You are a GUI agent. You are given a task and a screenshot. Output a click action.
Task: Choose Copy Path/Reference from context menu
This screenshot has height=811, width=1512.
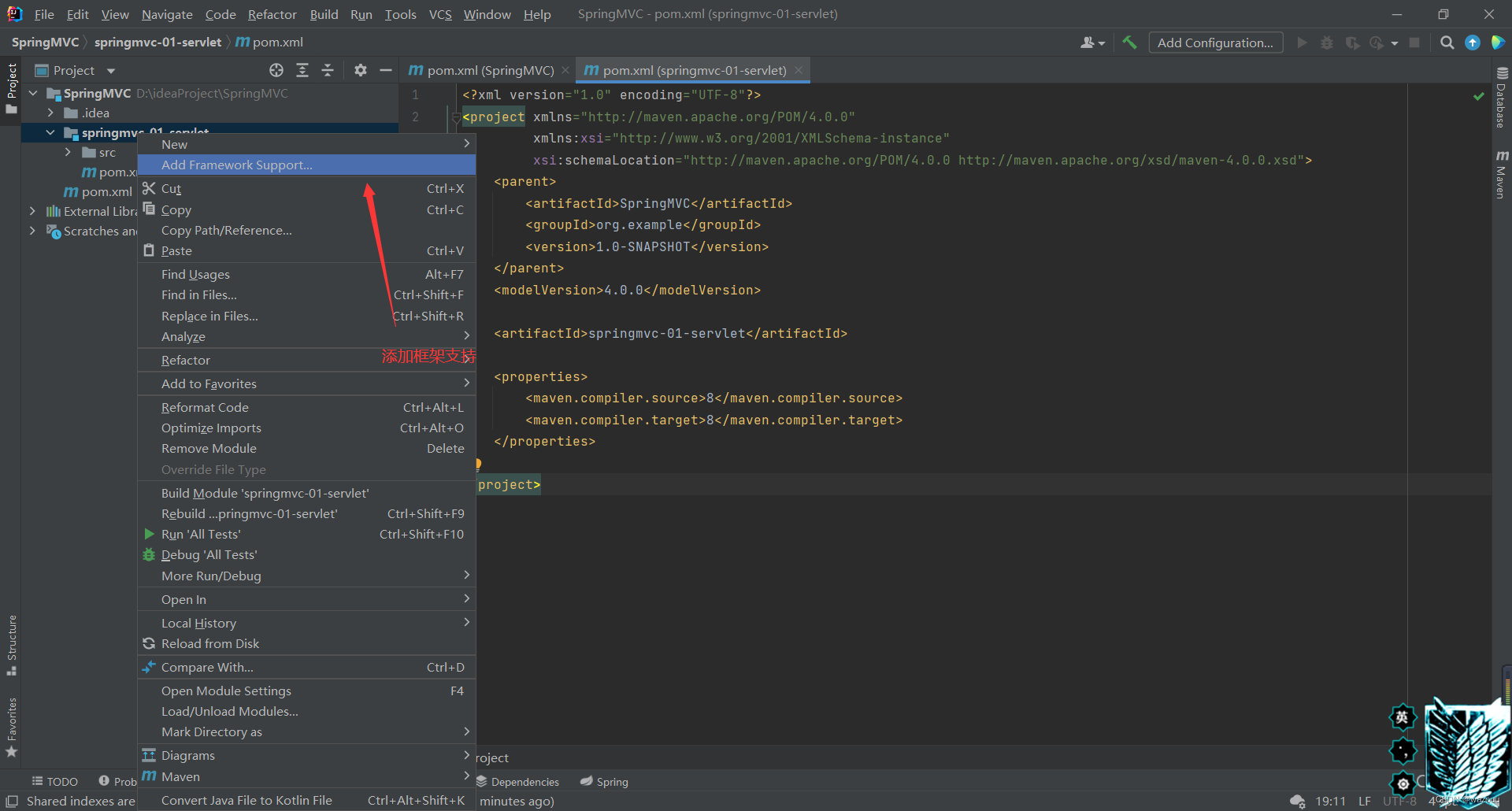tap(307, 230)
